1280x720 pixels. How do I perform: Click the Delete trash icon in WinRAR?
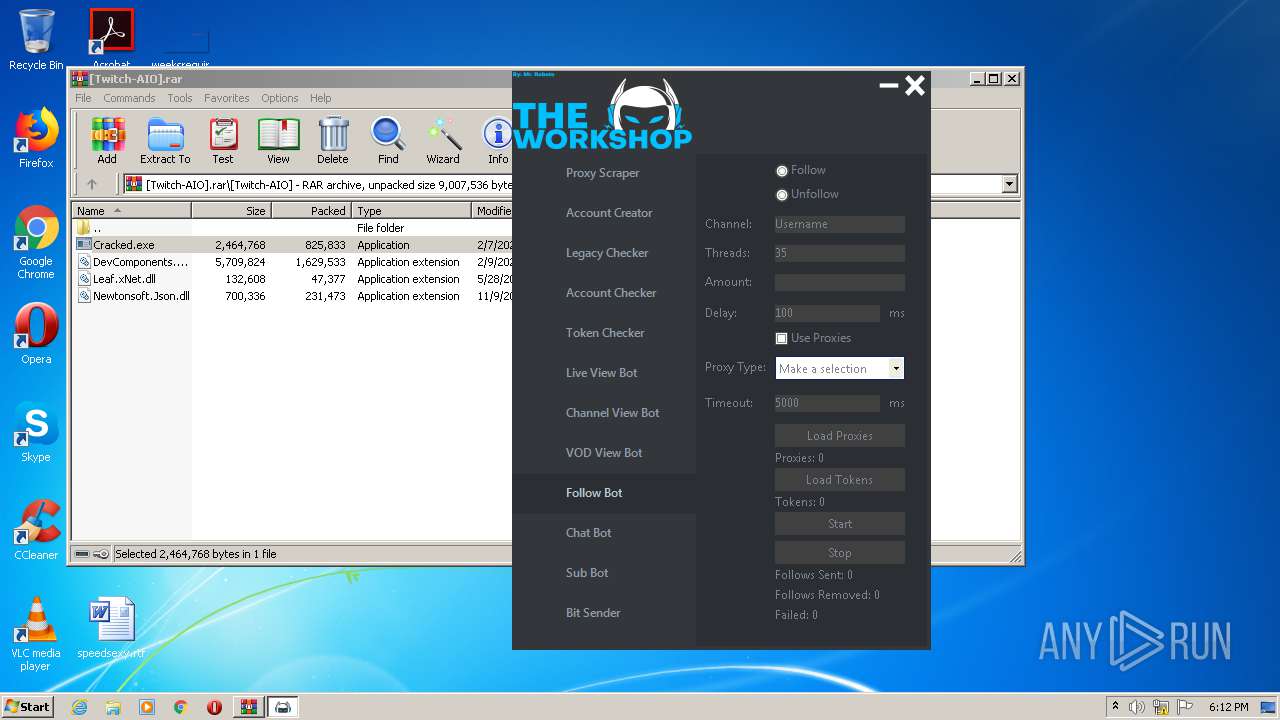(333, 141)
